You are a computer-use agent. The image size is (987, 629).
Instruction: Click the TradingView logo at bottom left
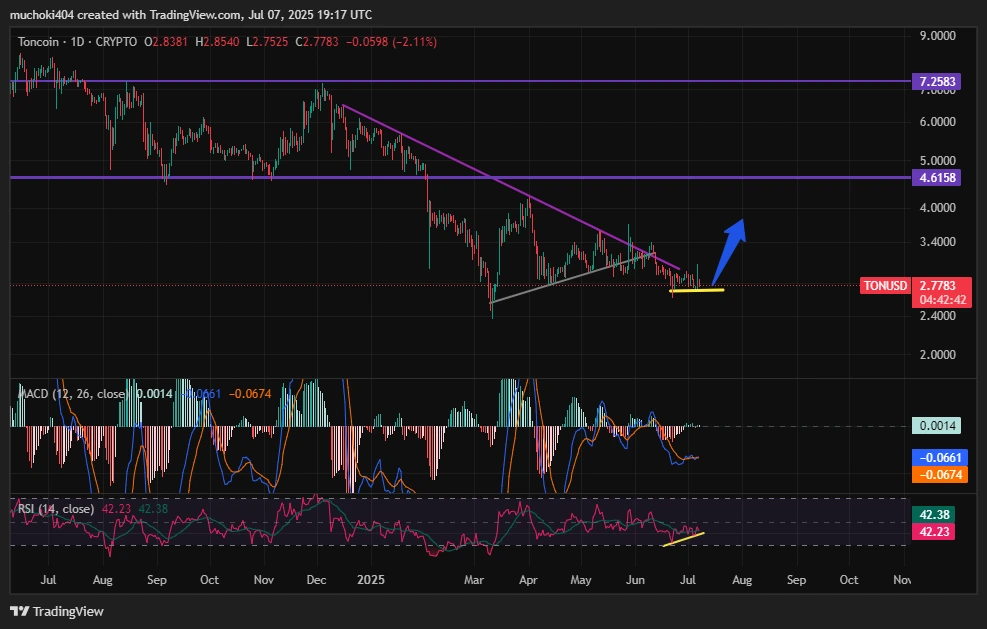(57, 611)
